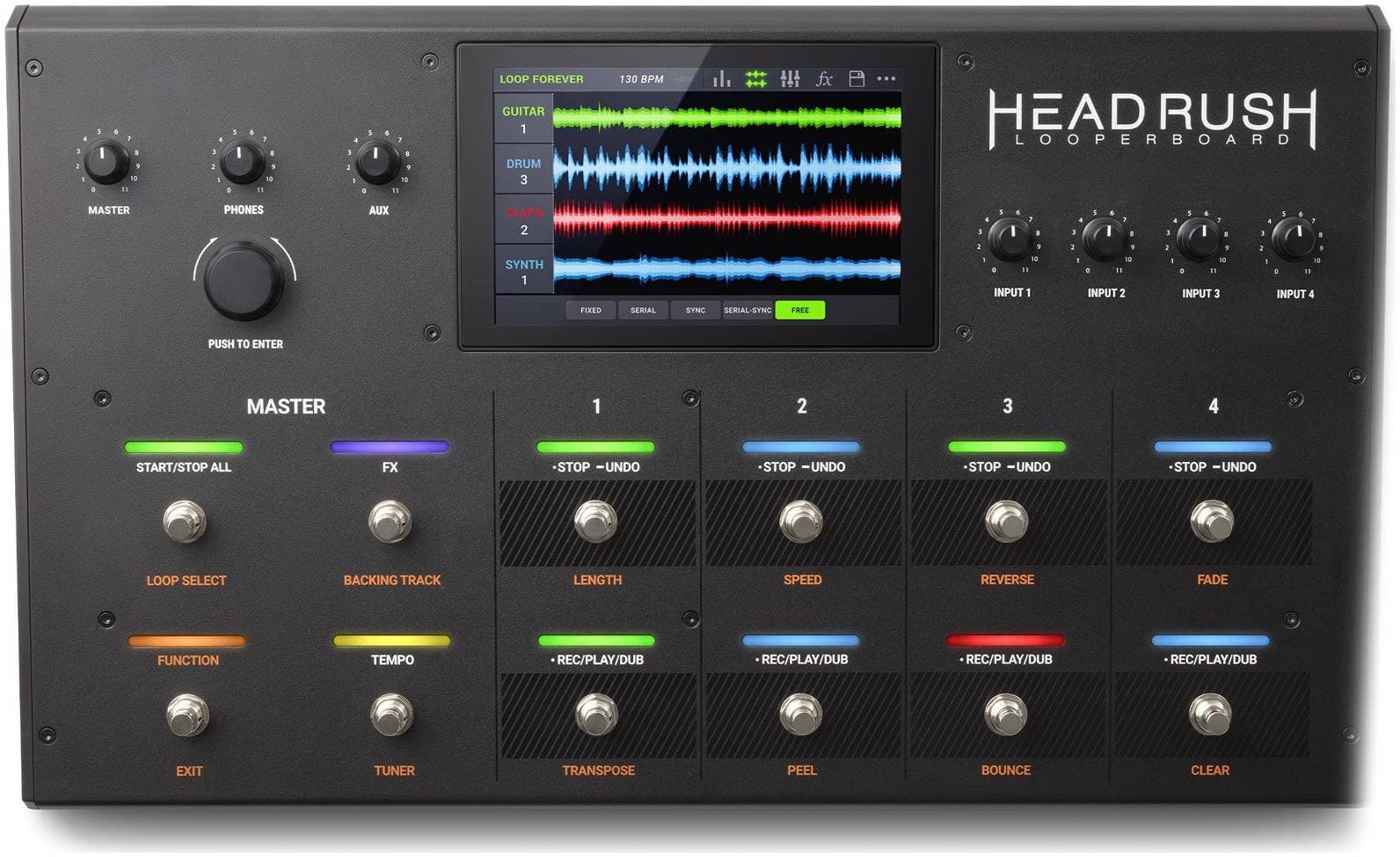Click the MASTER volume knob
The image size is (1400, 857).
point(107,162)
